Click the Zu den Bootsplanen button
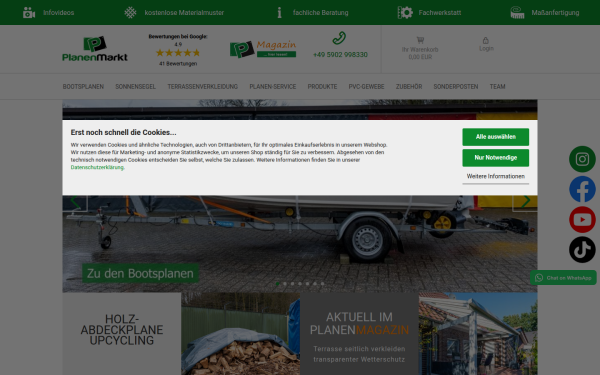The image size is (600, 375). [x=140, y=273]
